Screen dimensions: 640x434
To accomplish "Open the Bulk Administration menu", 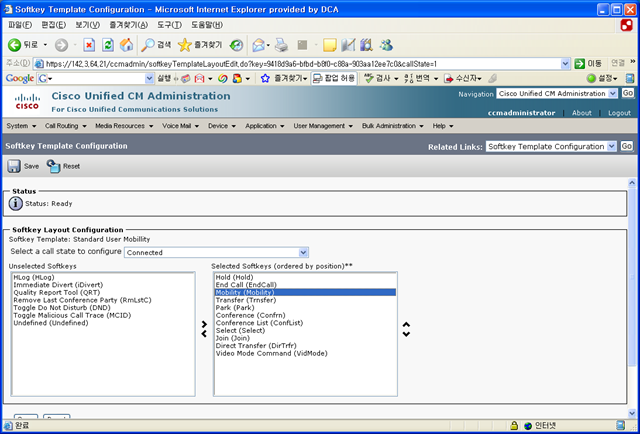I will (x=393, y=126).
